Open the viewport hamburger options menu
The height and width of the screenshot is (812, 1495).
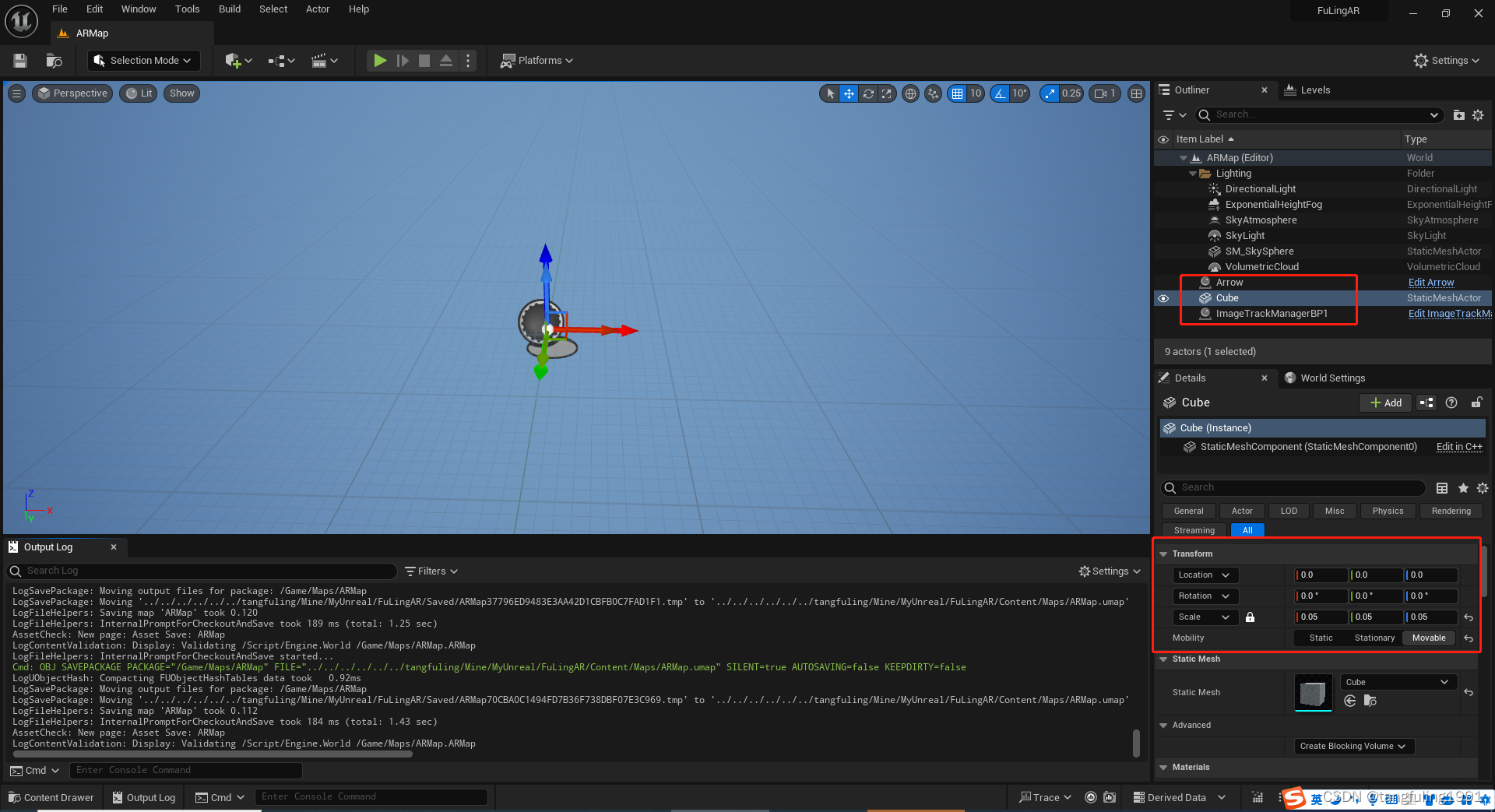[x=16, y=93]
